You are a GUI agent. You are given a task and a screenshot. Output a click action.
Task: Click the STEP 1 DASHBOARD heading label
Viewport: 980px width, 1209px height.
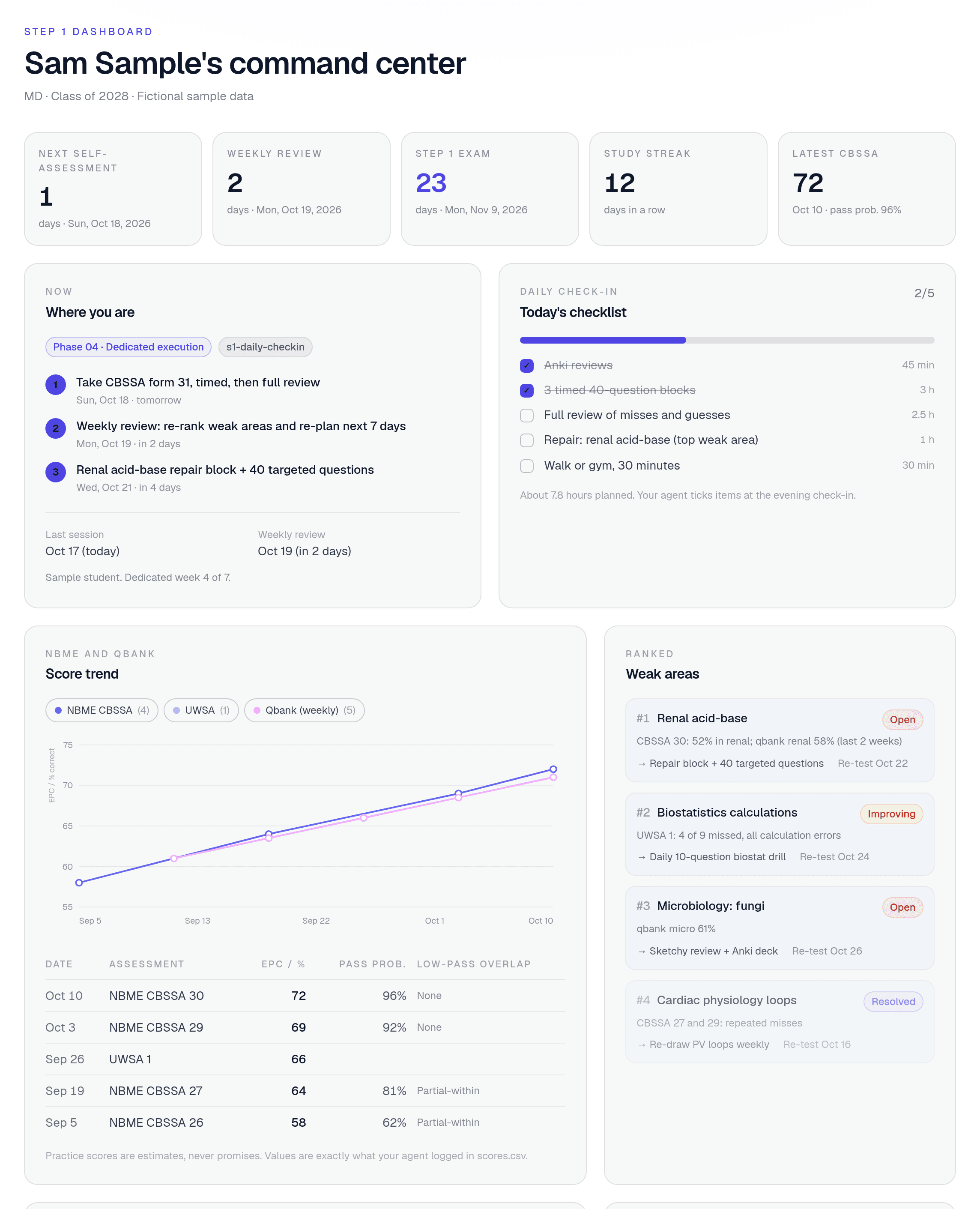pos(89,32)
